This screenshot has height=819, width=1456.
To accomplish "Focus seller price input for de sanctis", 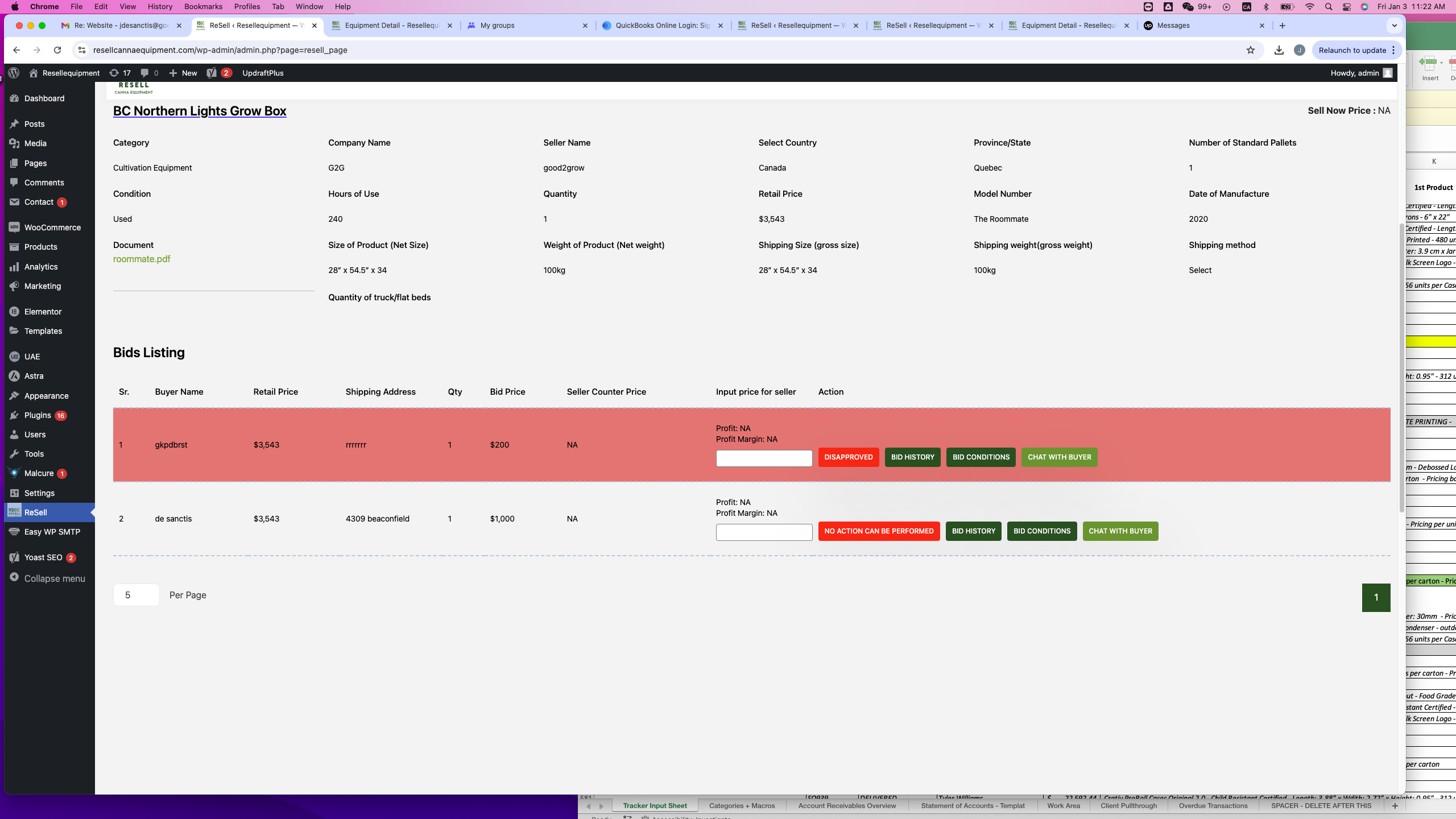I will [764, 532].
